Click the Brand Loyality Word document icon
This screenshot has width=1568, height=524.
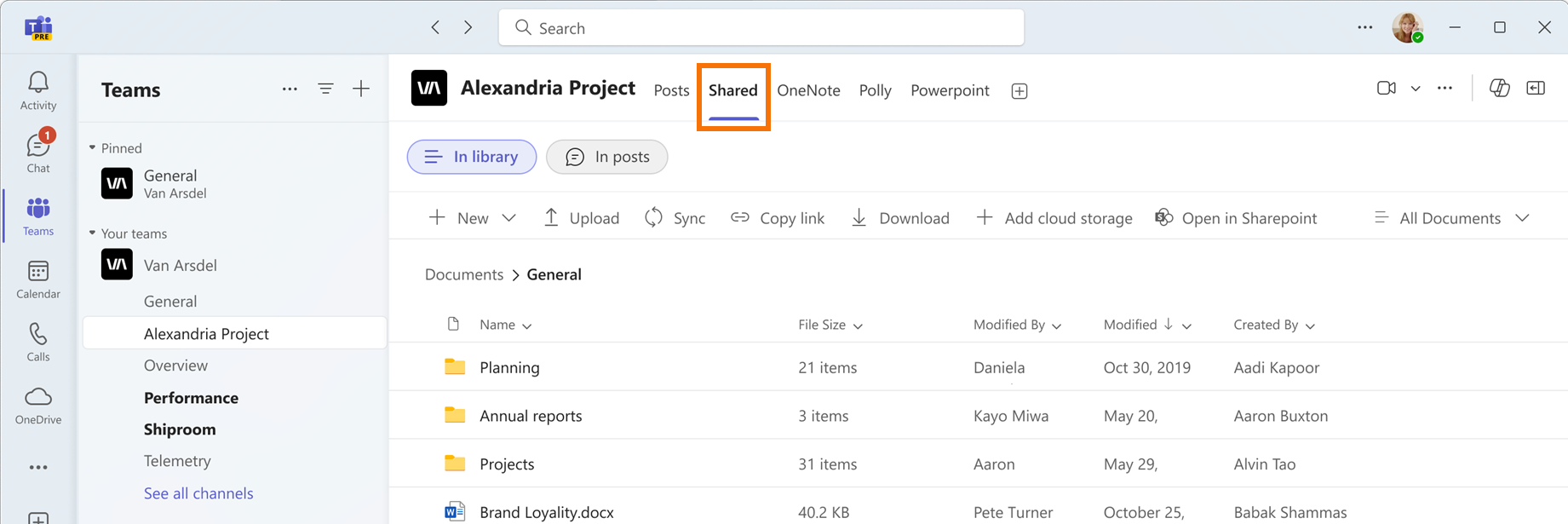(455, 511)
